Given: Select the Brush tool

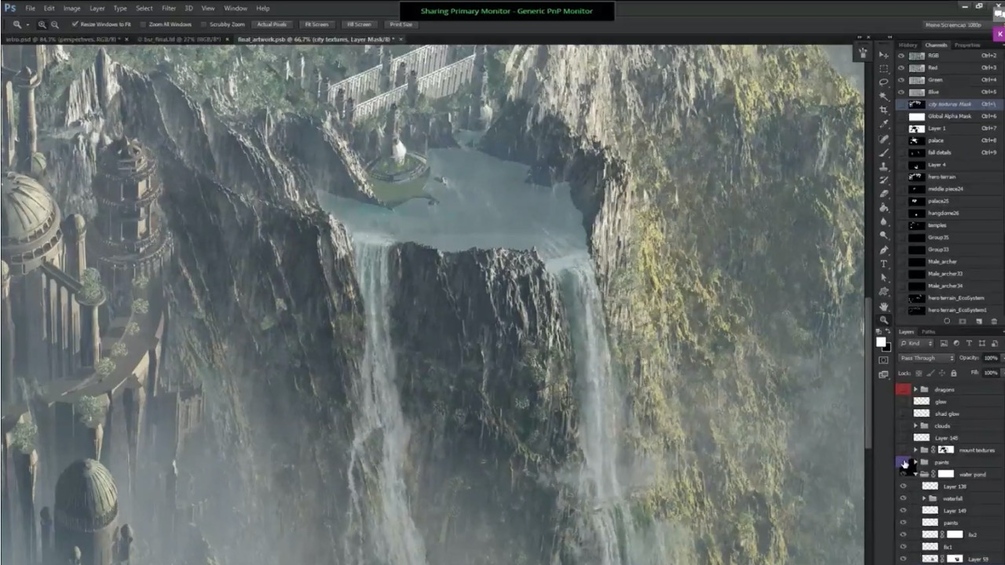Looking at the screenshot, I should point(884,152).
